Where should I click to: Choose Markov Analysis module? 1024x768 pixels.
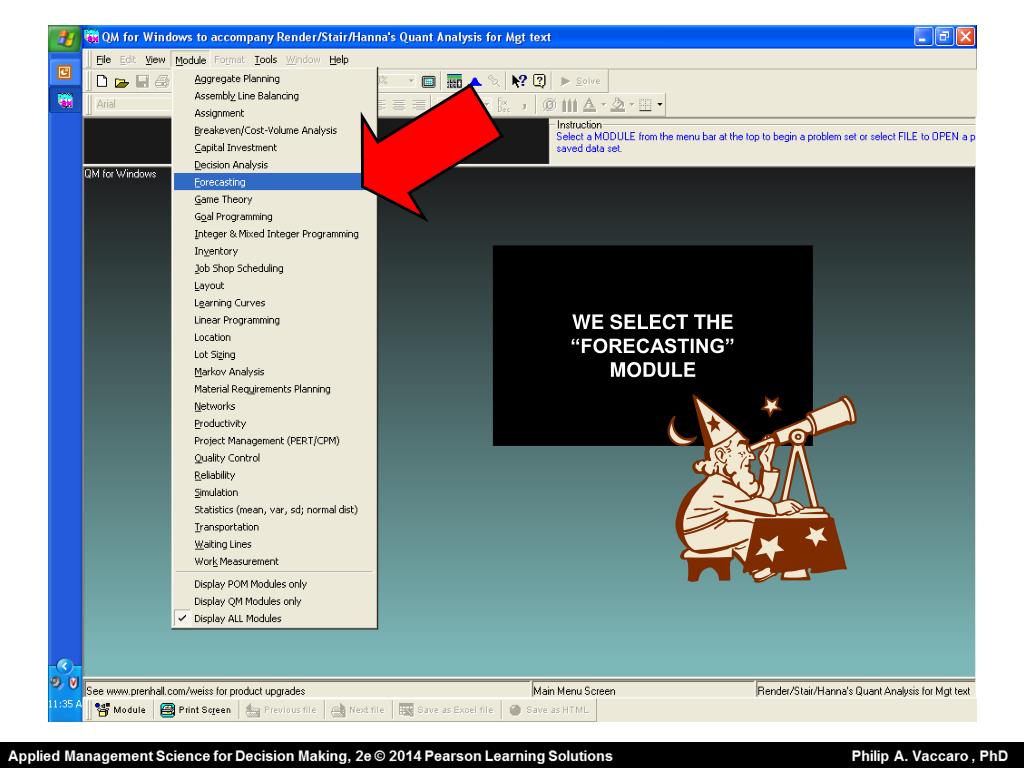click(x=229, y=372)
